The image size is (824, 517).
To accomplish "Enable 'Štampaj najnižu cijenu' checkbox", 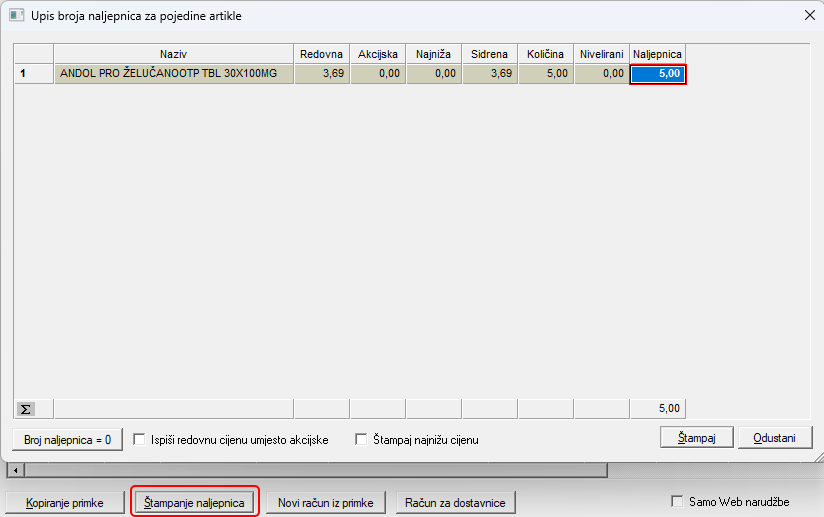I will point(361,439).
